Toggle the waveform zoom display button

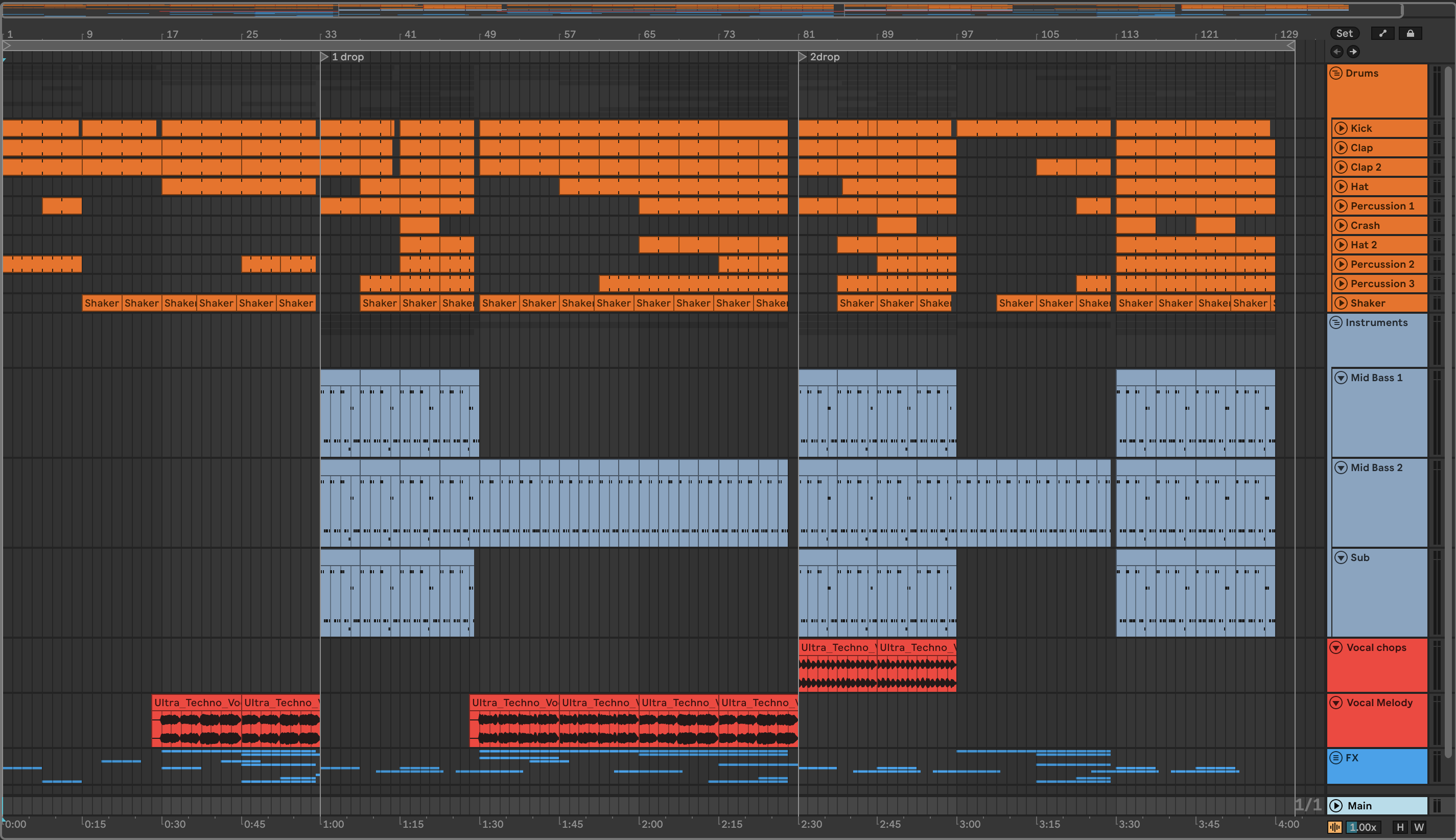pos(1335,827)
